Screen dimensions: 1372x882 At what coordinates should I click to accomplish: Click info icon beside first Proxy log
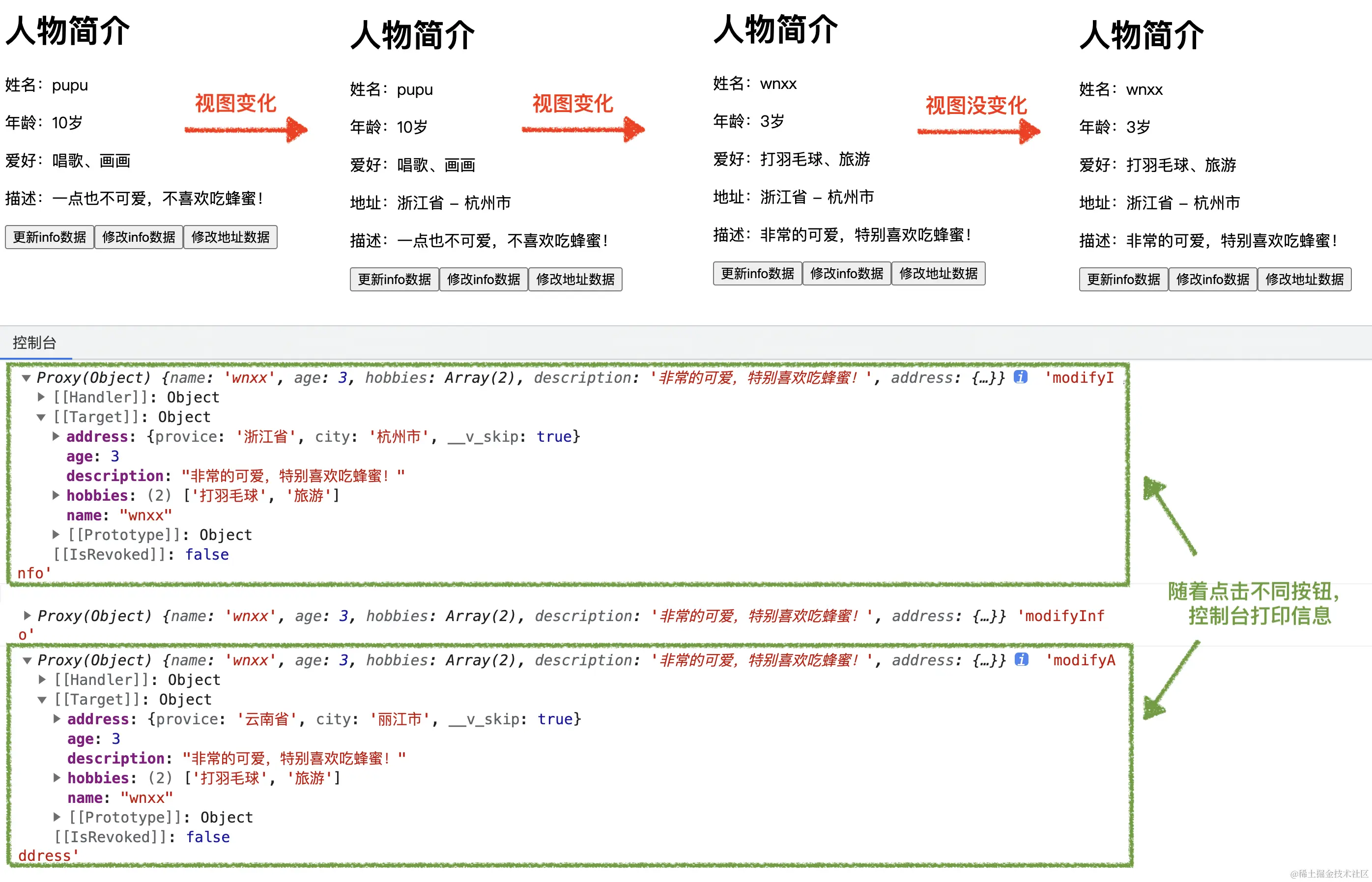[1021, 377]
